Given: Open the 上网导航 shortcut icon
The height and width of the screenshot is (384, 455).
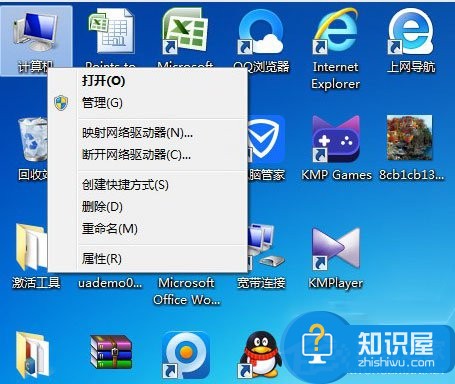Looking at the screenshot, I should [x=411, y=31].
